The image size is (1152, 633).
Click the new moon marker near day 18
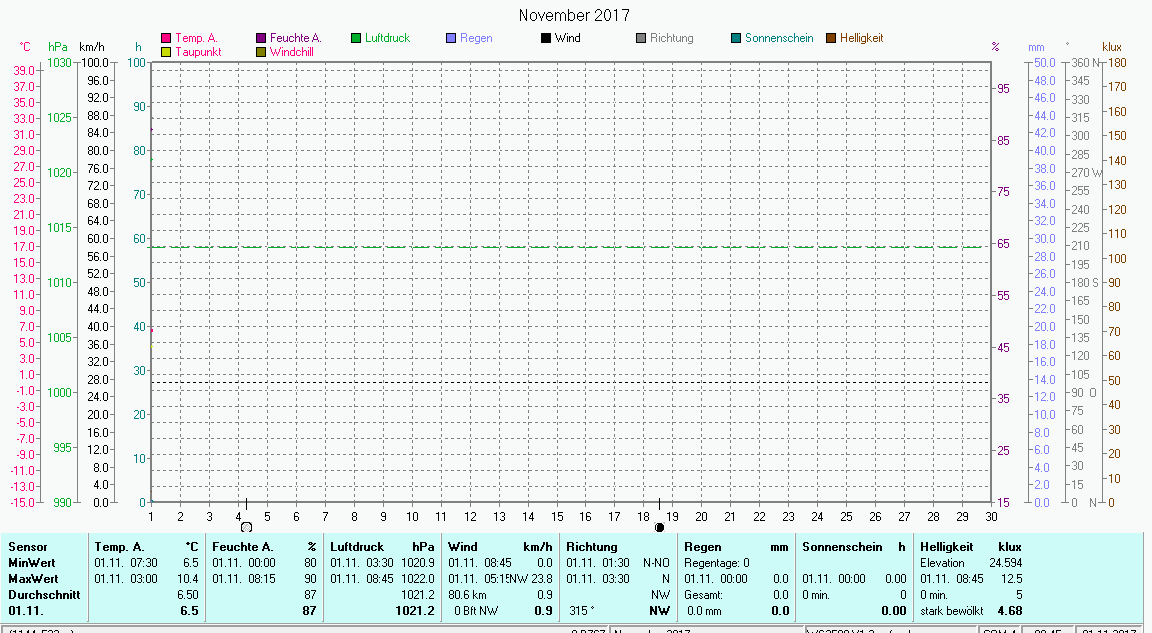tap(659, 527)
